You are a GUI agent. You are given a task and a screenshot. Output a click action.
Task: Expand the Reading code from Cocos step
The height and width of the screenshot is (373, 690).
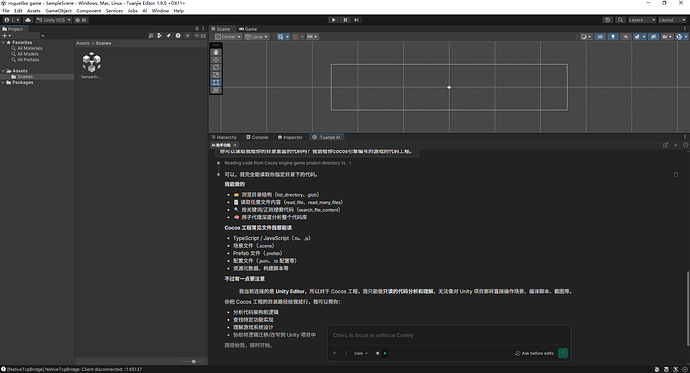pos(288,163)
